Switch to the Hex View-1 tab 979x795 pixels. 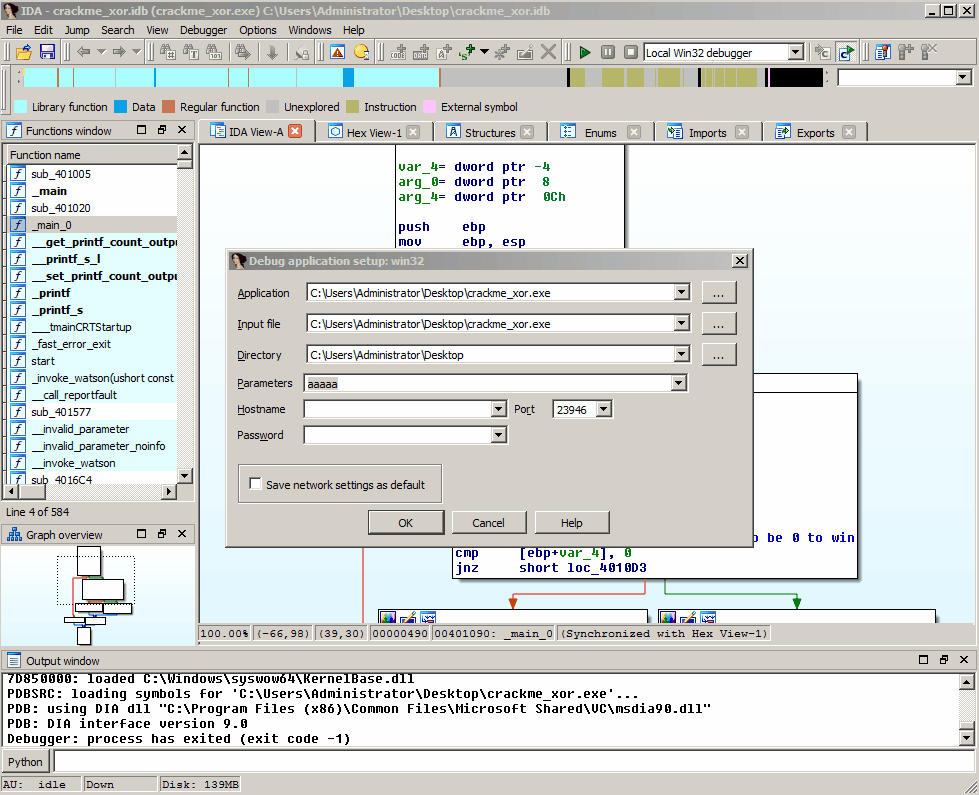(x=374, y=132)
